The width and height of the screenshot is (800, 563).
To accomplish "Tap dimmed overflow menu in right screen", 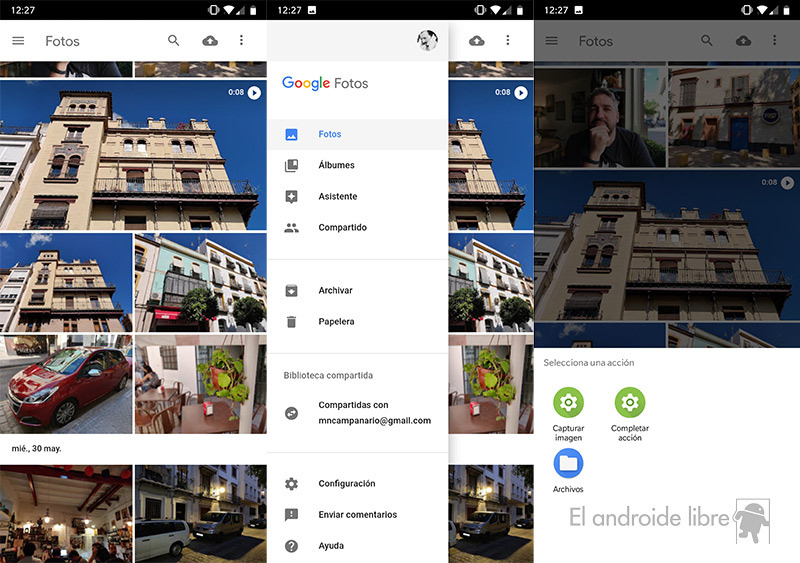I will [x=774, y=40].
